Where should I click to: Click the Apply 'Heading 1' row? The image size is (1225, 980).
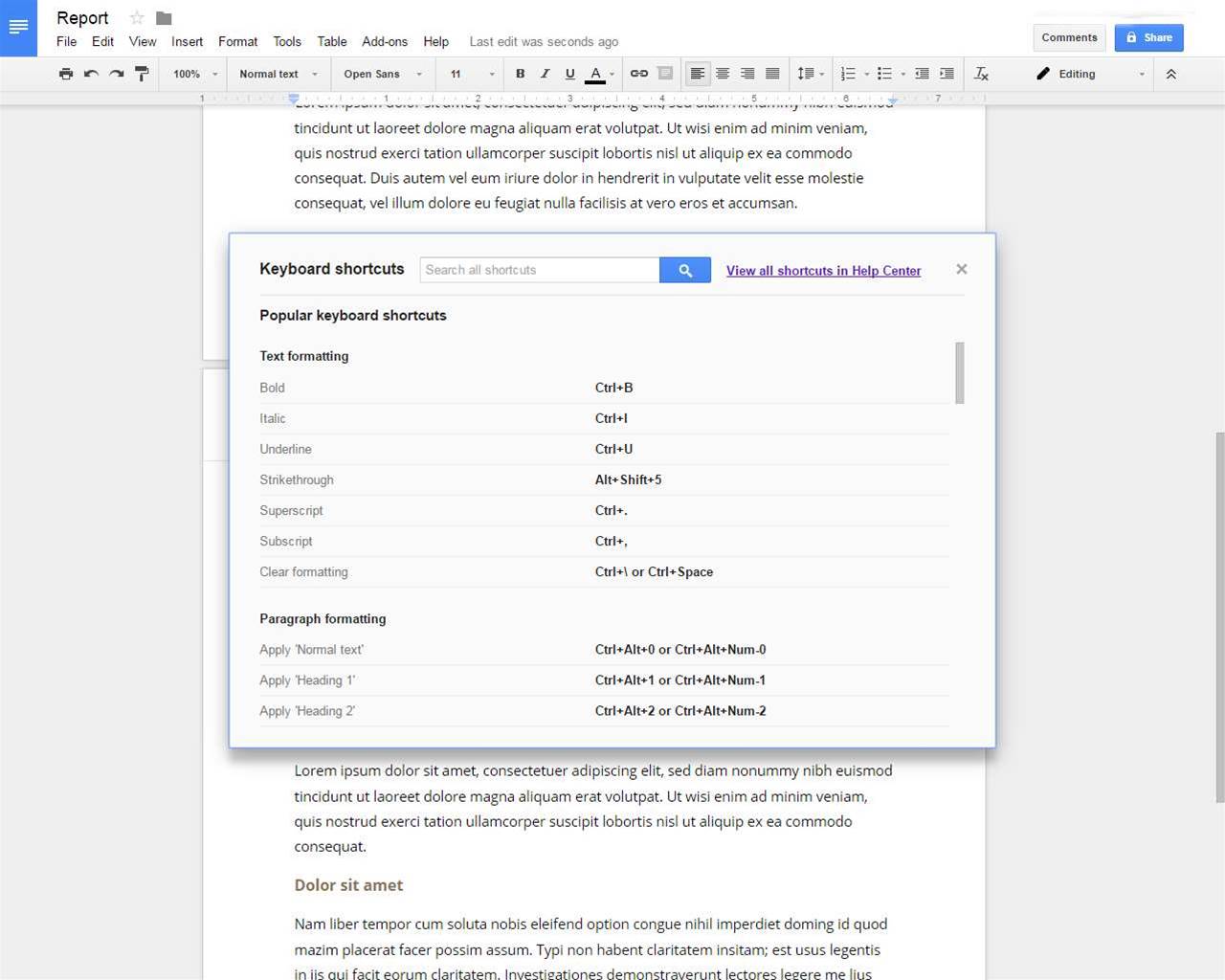(x=604, y=679)
